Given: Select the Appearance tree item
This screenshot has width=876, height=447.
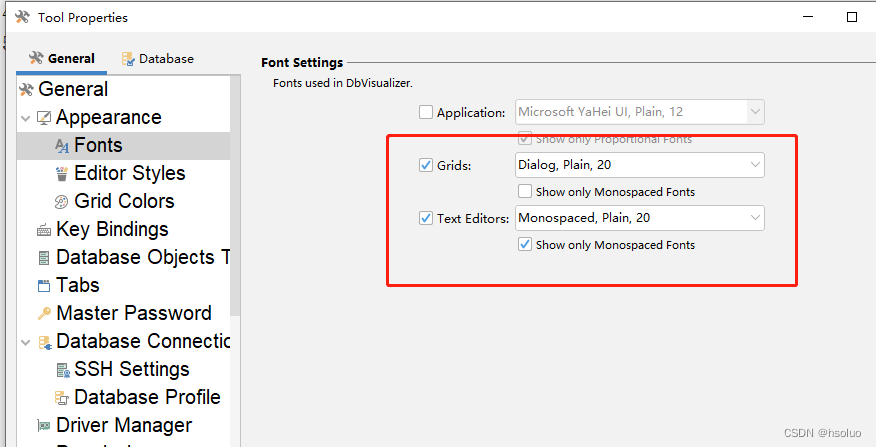Looking at the screenshot, I should 108,117.
